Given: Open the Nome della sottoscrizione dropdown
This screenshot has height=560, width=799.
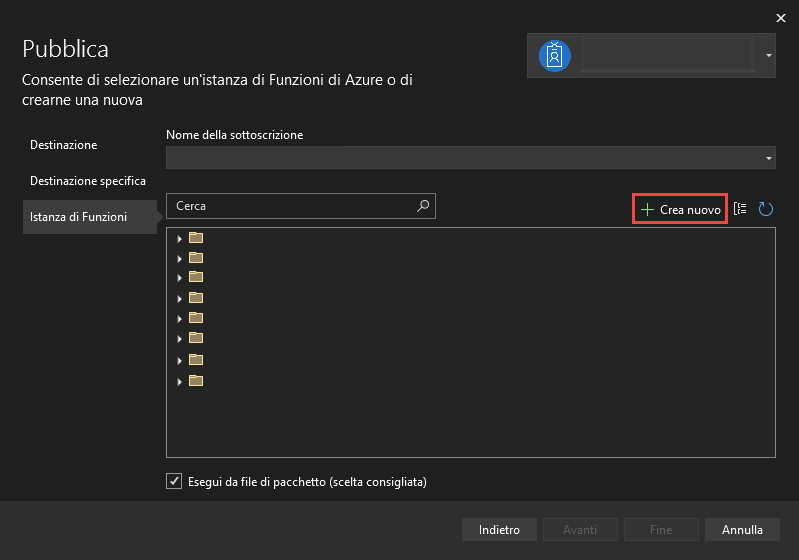Looking at the screenshot, I should (x=470, y=157).
